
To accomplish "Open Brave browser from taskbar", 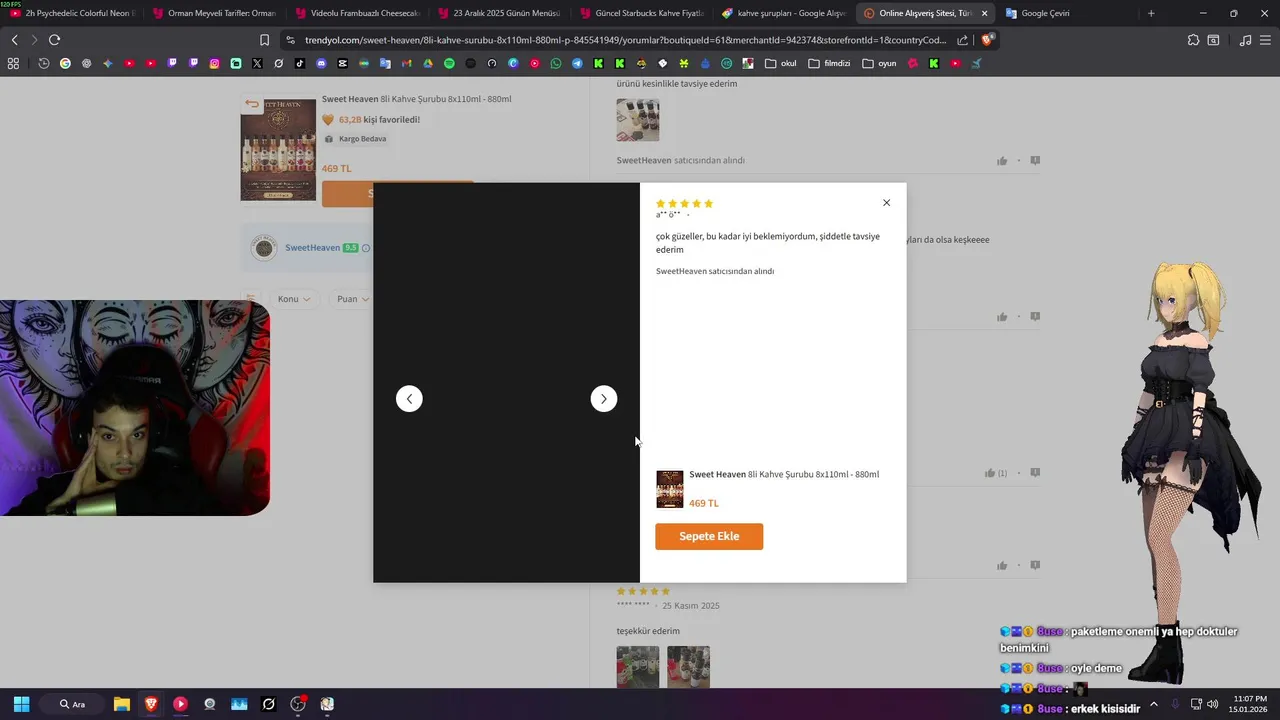I will [x=151, y=704].
